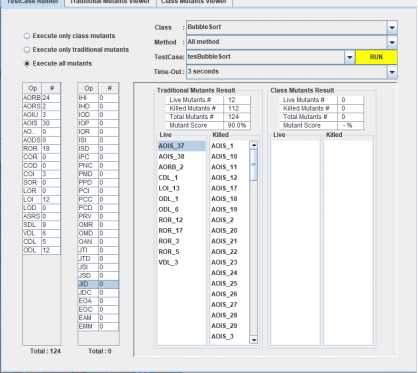Image resolution: width=418 pixels, height=373 pixels.
Task: Click the EMM class operator row
Action: [x=98, y=327]
